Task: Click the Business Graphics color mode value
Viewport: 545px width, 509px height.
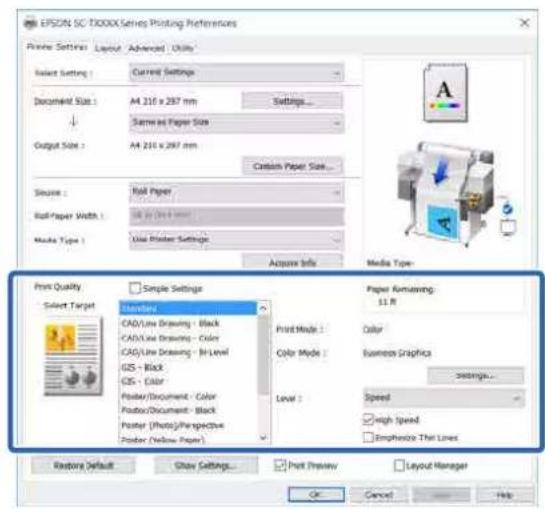Action: tap(397, 353)
